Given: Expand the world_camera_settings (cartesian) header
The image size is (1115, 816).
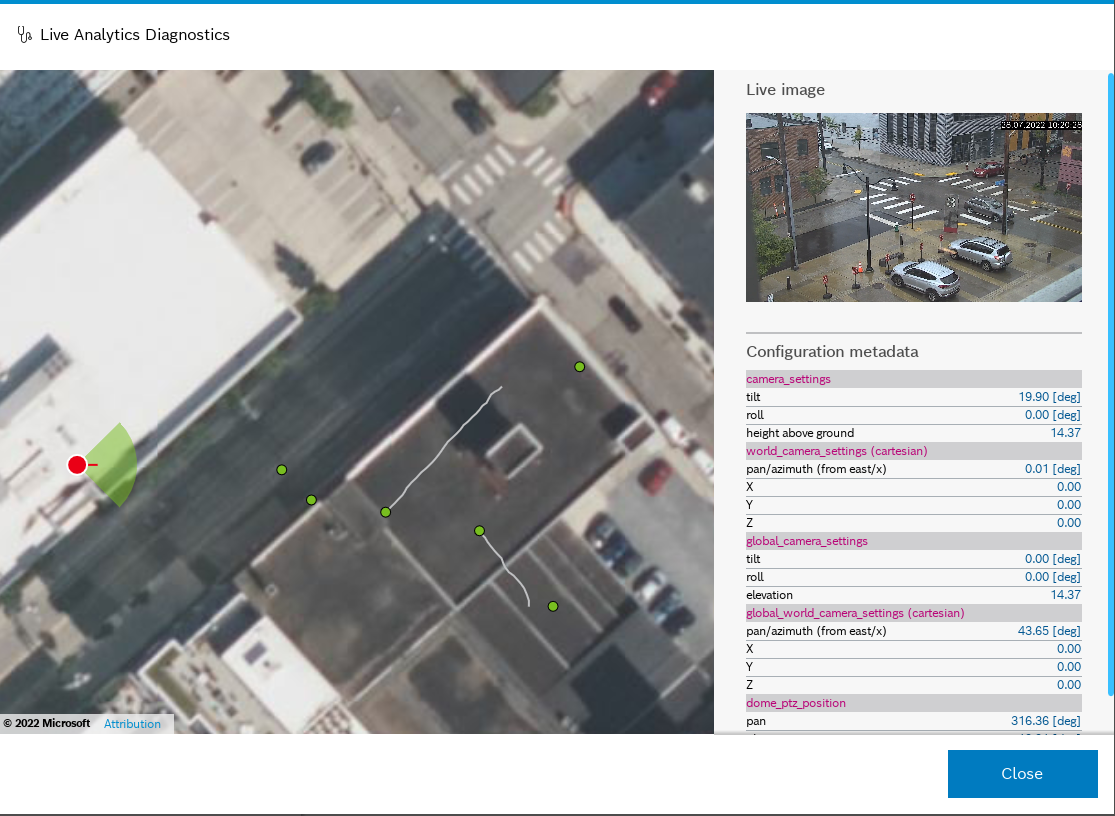Looking at the screenshot, I should click(913, 451).
